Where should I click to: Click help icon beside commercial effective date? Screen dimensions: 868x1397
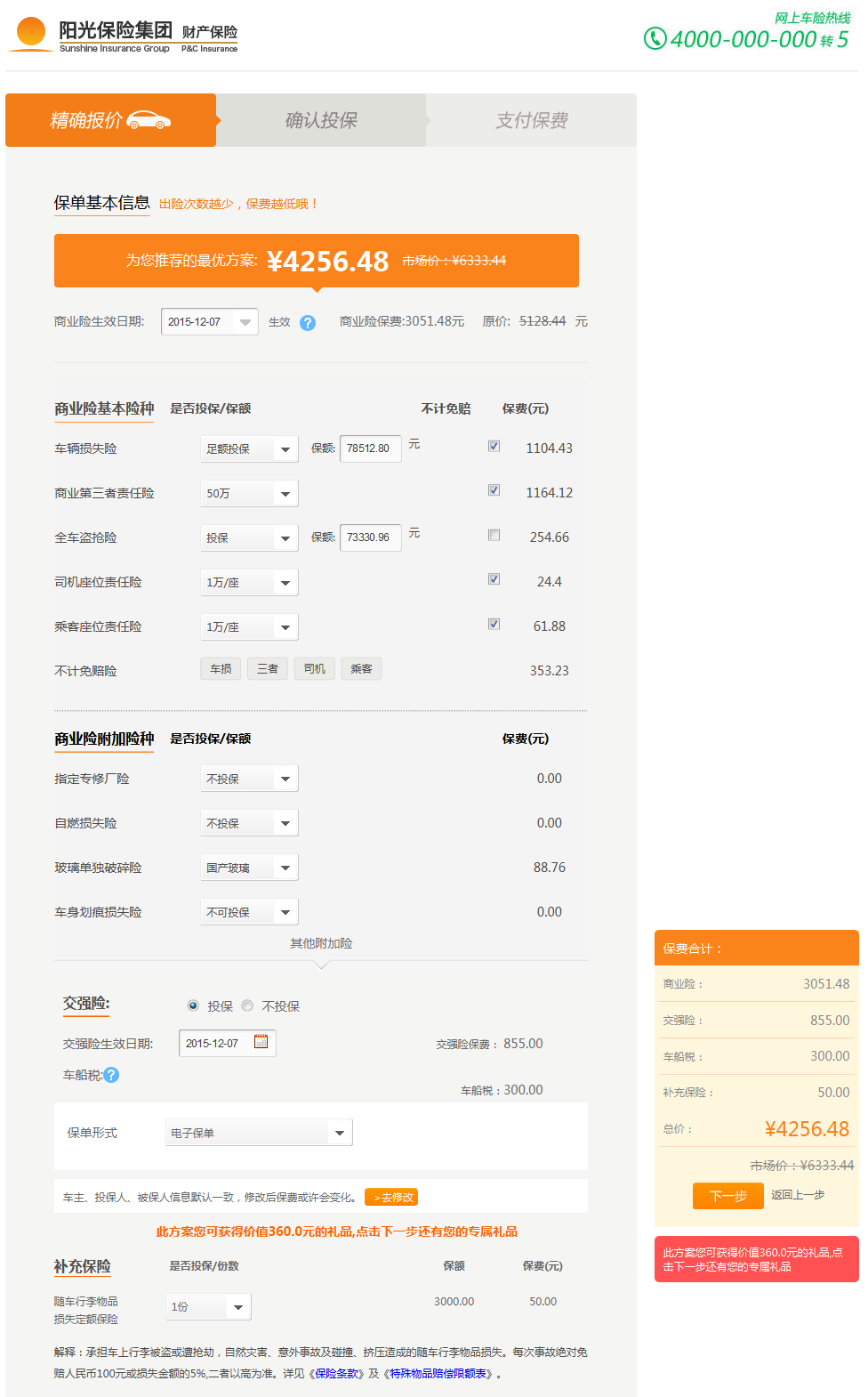click(308, 323)
